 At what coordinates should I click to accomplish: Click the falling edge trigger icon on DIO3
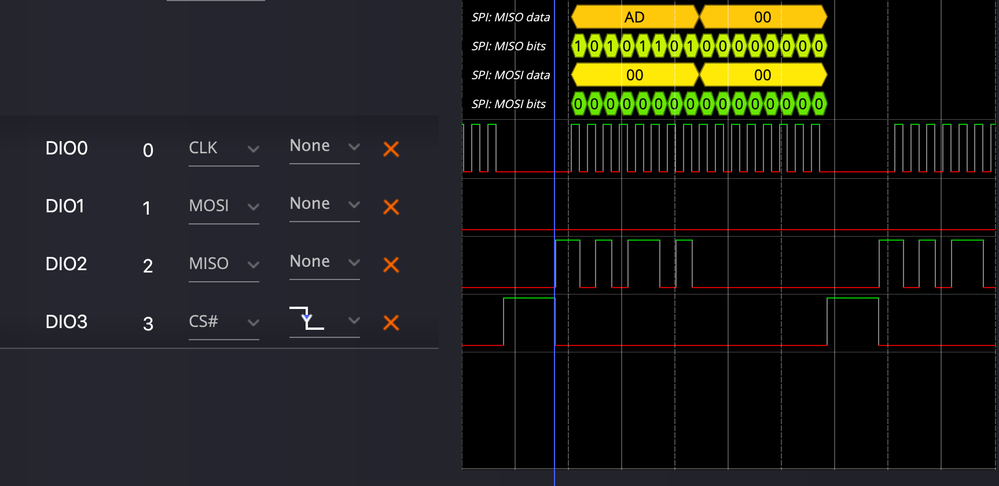[306, 318]
